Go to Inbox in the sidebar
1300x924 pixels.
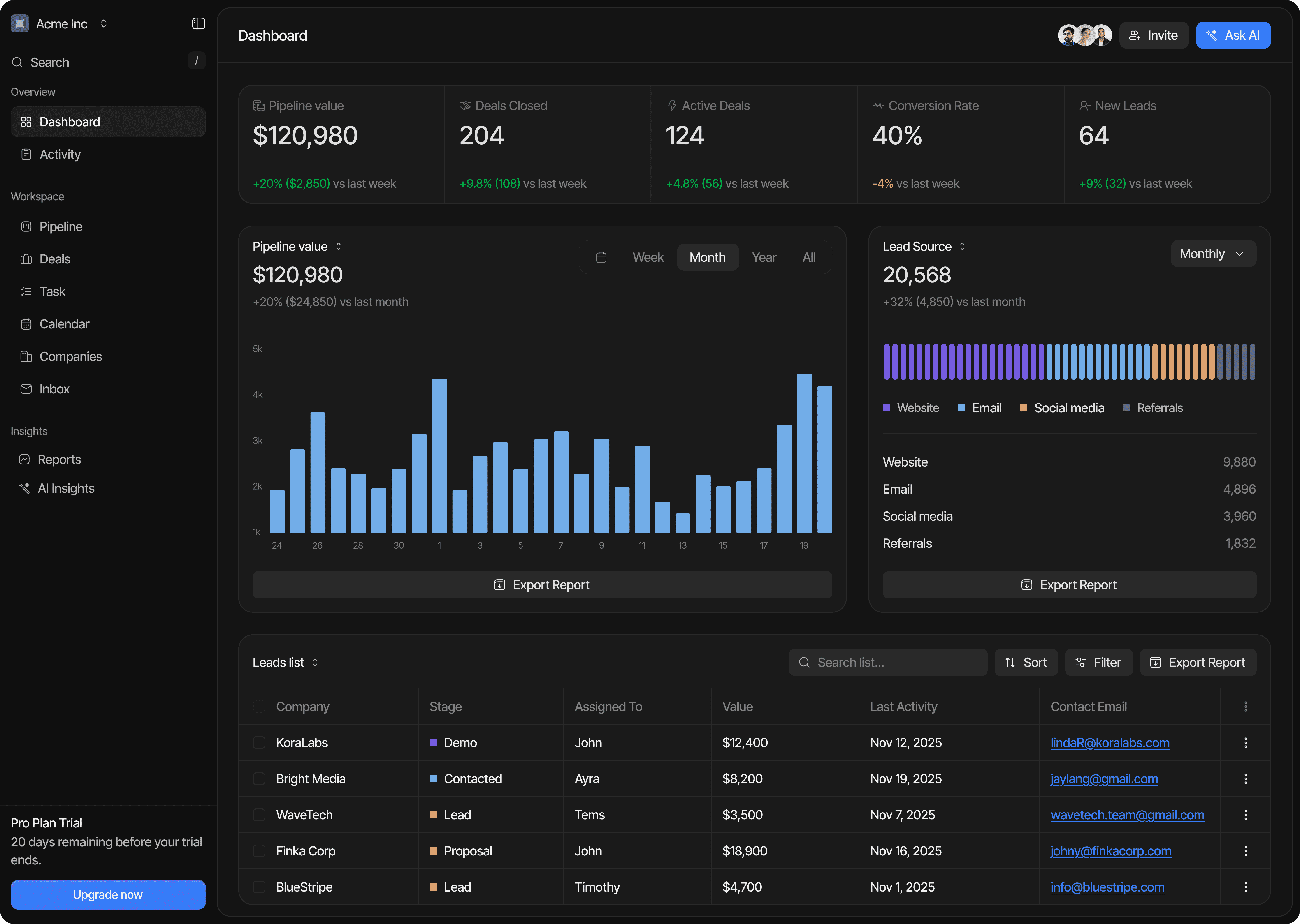[x=54, y=389]
